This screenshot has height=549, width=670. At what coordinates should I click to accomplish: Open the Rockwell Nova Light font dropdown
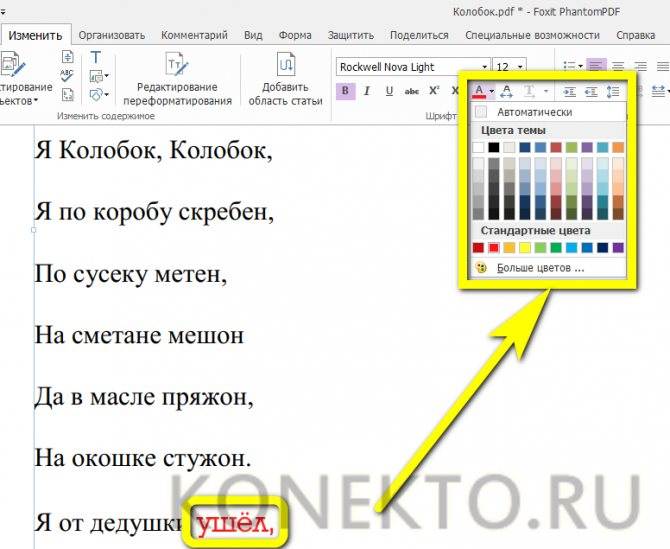click(485, 67)
